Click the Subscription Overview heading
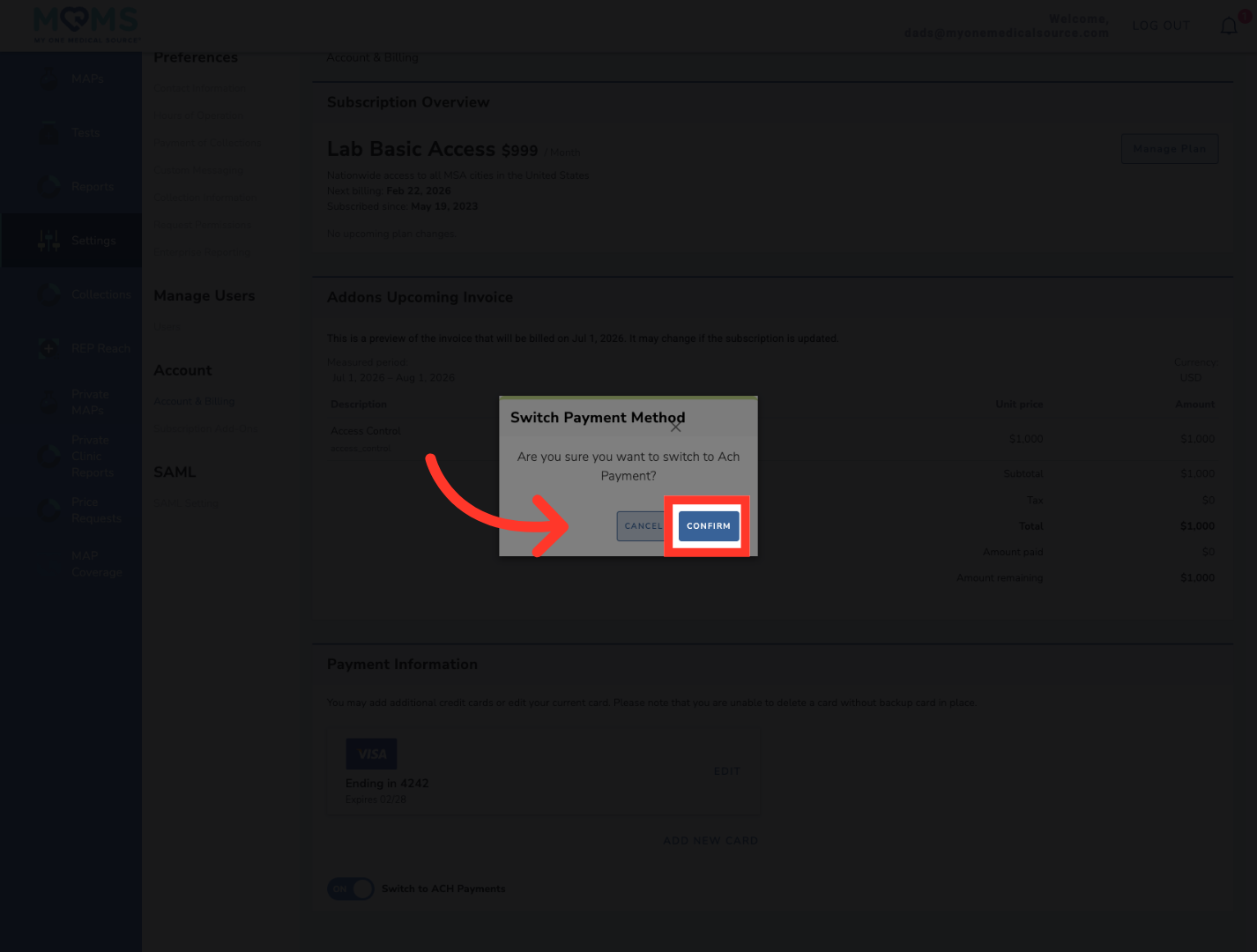 point(408,102)
